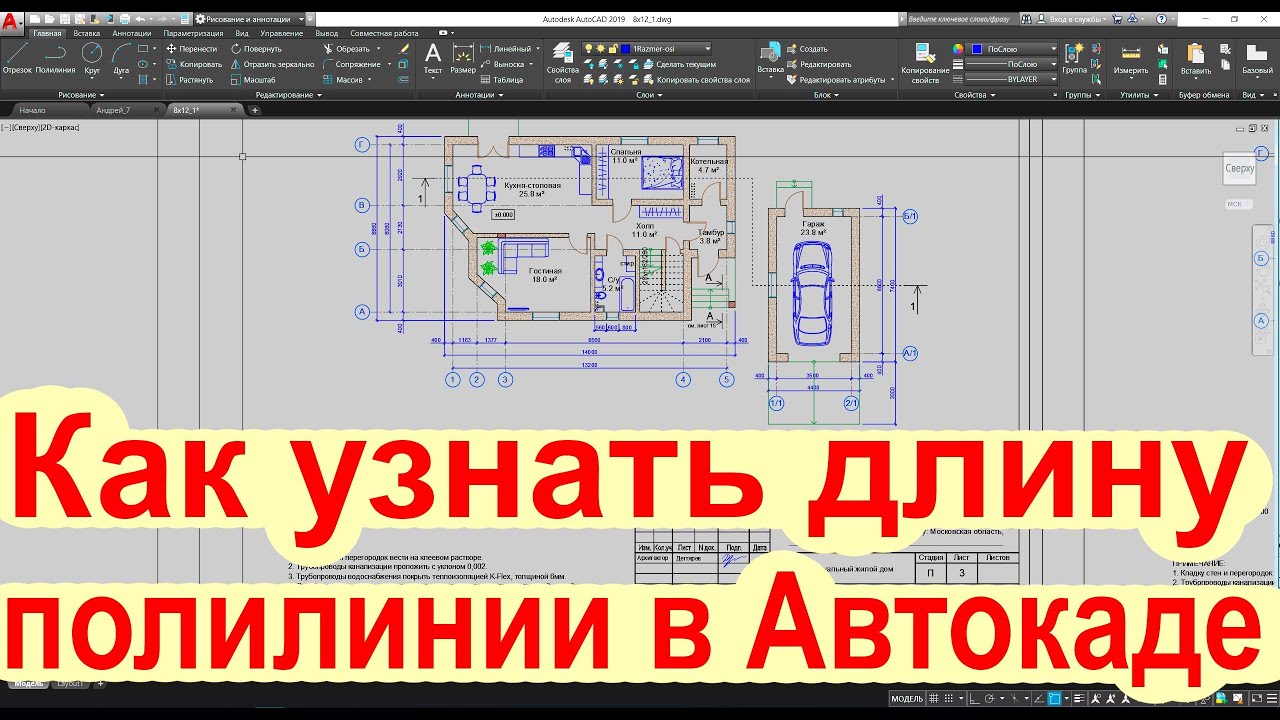Viewport: 1280px width, 720px height.
Task: Click the blue layer color swatch
Action: pyautogui.click(x=626, y=48)
